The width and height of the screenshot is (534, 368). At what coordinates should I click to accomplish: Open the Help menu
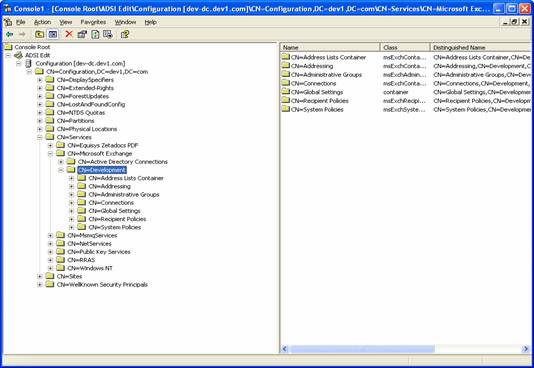(x=150, y=22)
